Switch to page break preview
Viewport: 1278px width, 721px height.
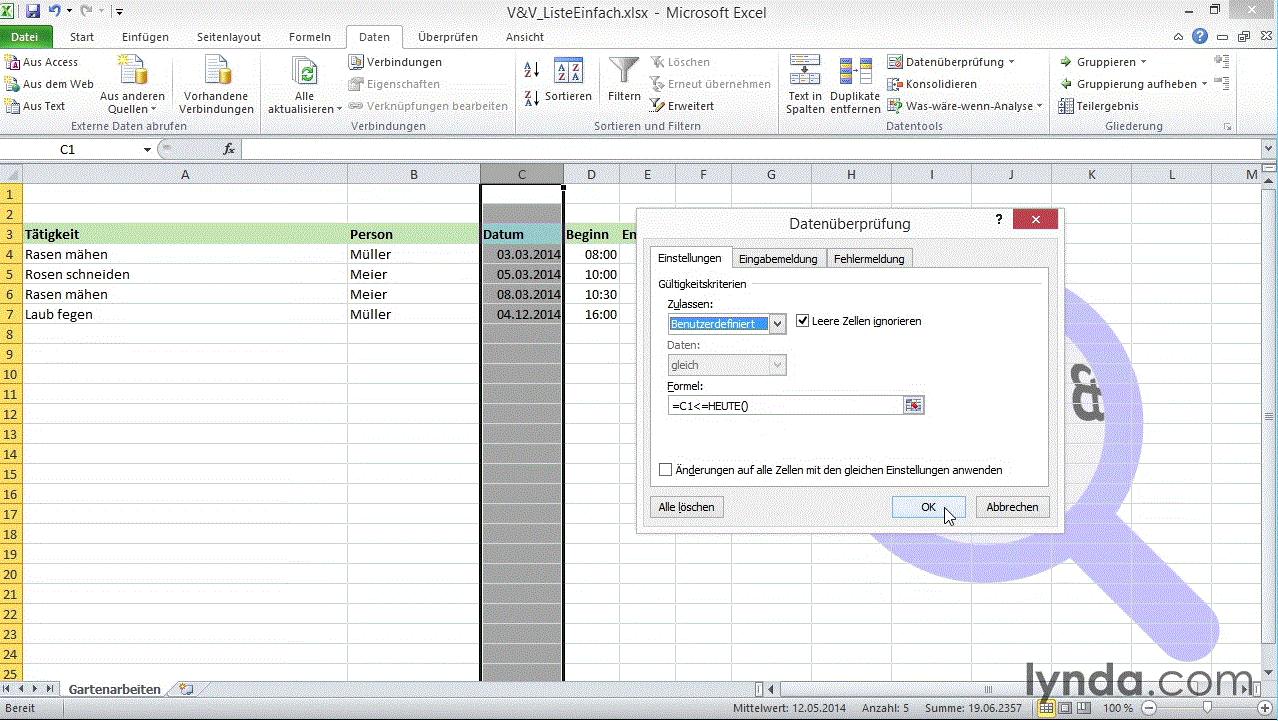(x=1082, y=708)
